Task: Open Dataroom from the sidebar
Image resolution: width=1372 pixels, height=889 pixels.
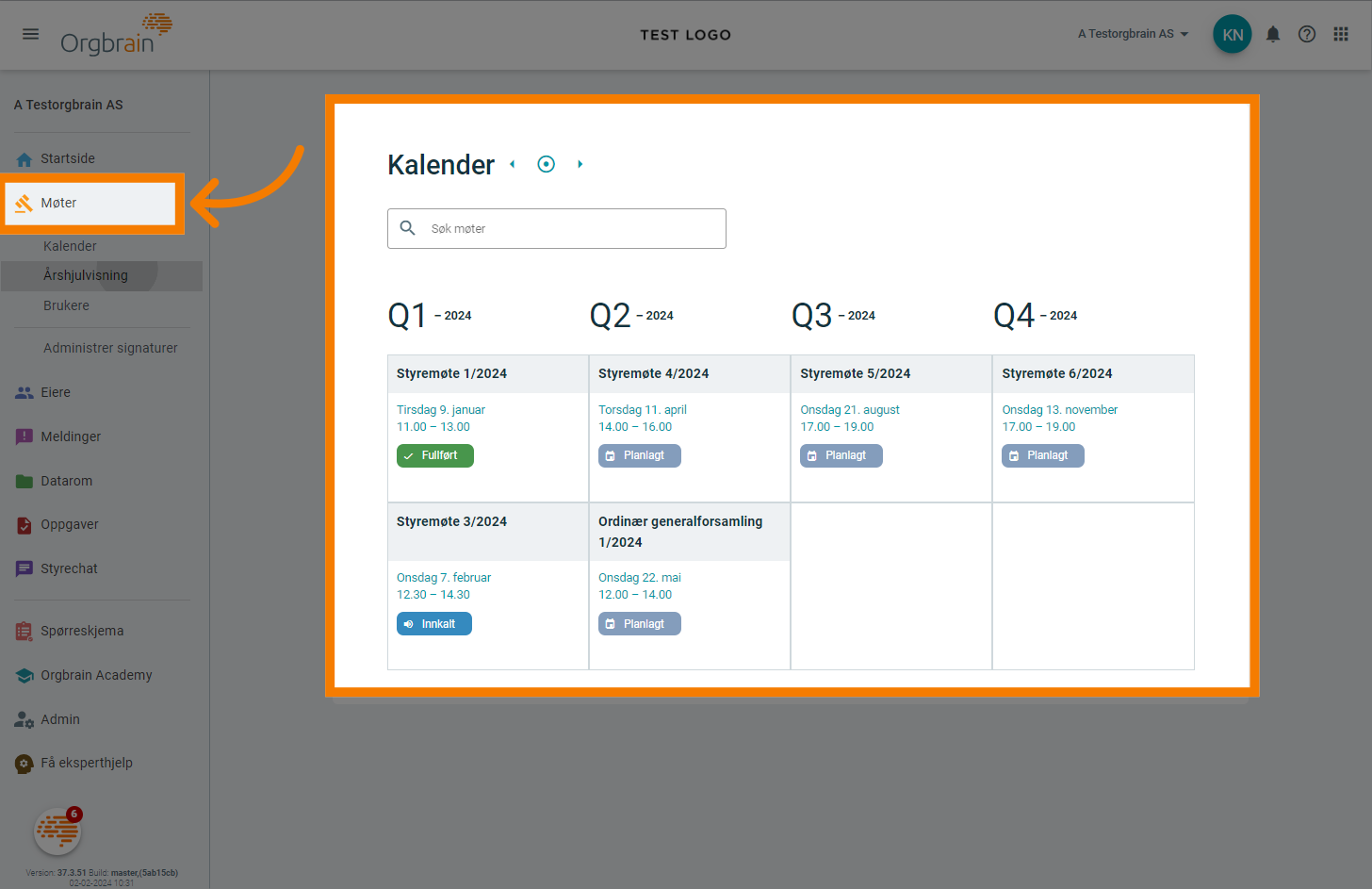Action: [x=66, y=481]
